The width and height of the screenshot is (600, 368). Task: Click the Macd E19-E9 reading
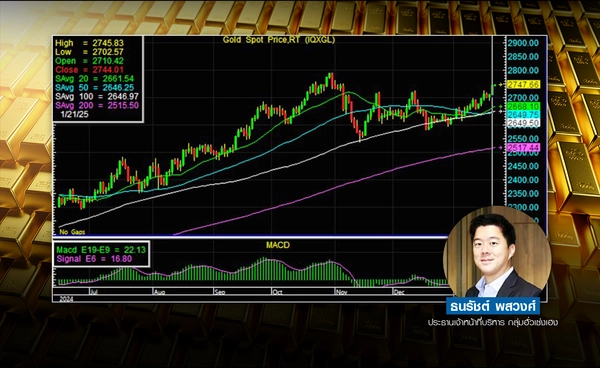point(101,250)
